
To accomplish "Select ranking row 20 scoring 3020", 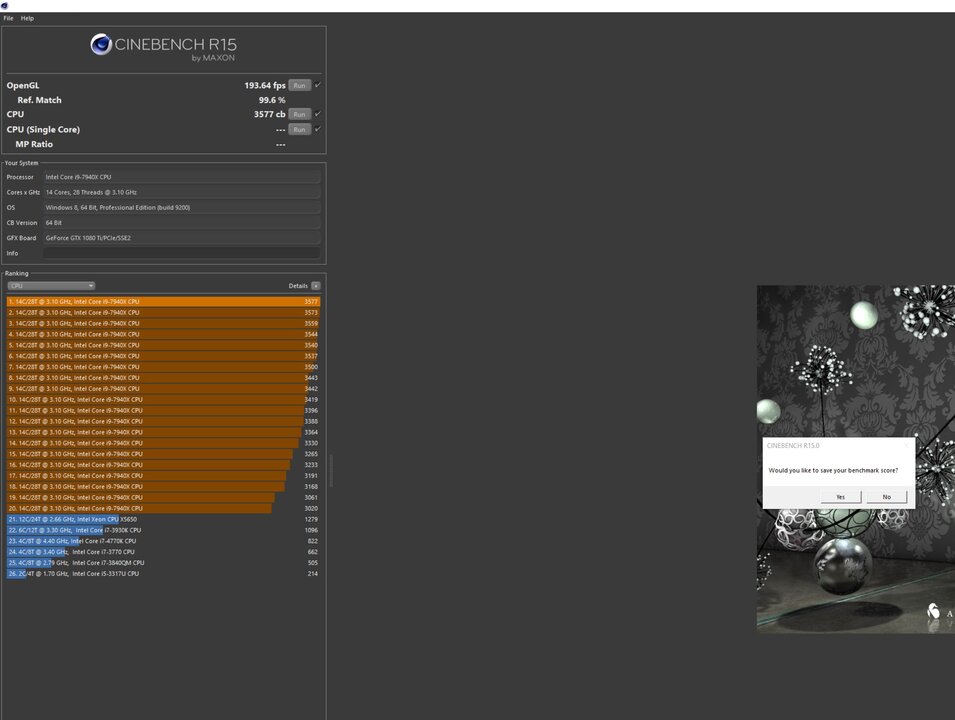I will (x=163, y=509).
